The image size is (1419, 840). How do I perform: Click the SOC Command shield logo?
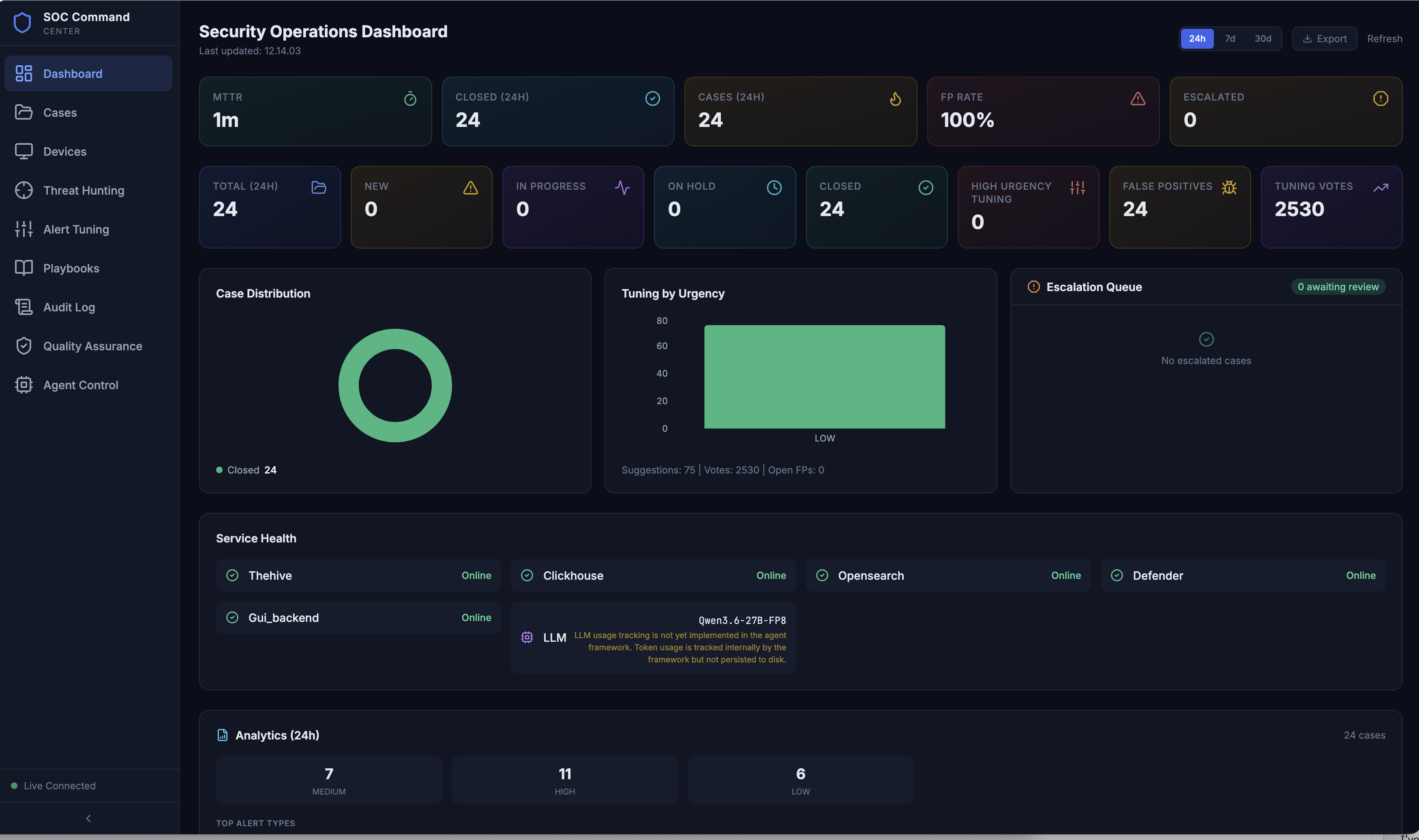[22, 23]
